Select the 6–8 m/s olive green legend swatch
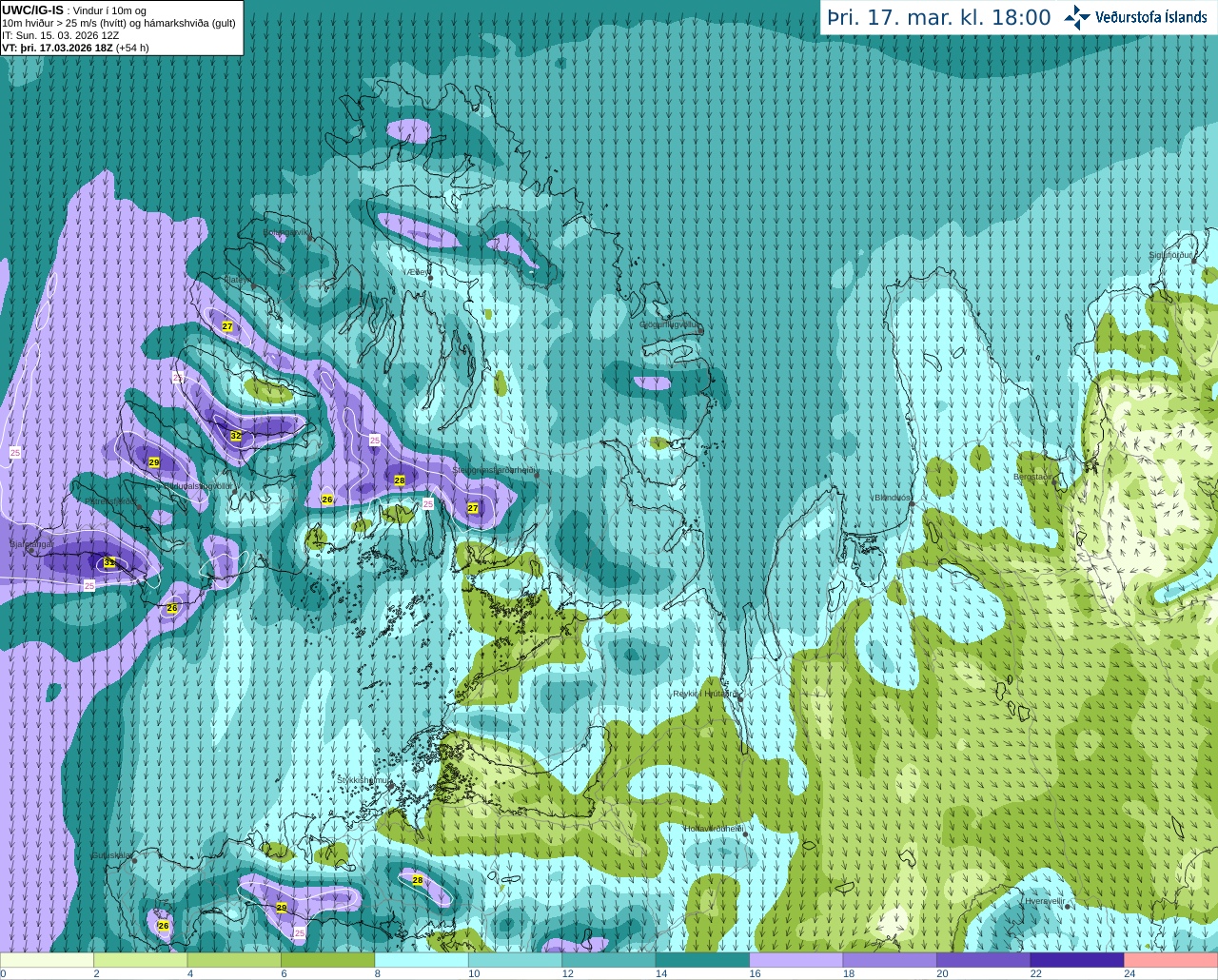This screenshot has width=1218, height=980. [x=328, y=960]
